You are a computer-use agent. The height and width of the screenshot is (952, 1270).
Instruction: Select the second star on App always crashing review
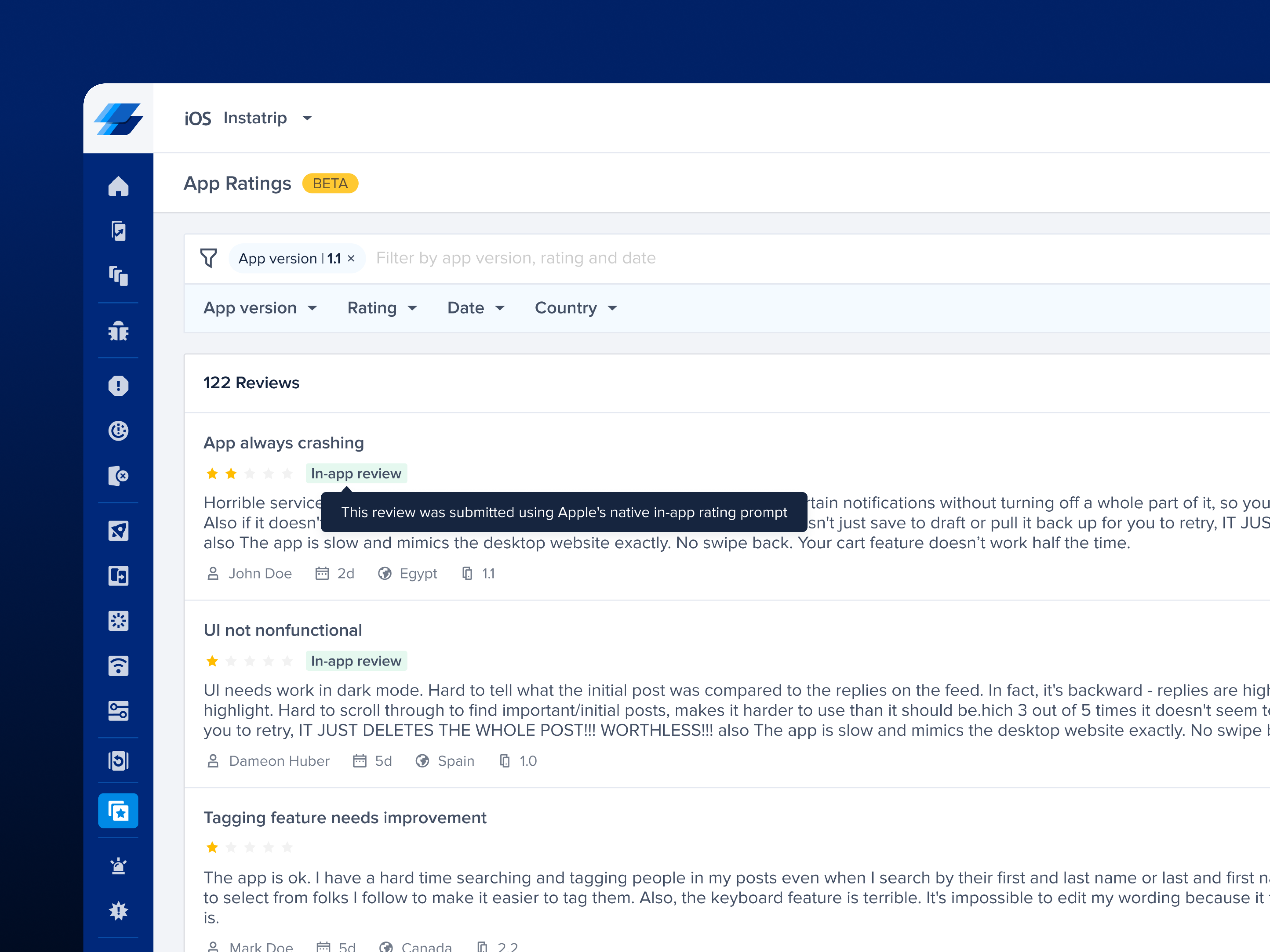point(231,473)
